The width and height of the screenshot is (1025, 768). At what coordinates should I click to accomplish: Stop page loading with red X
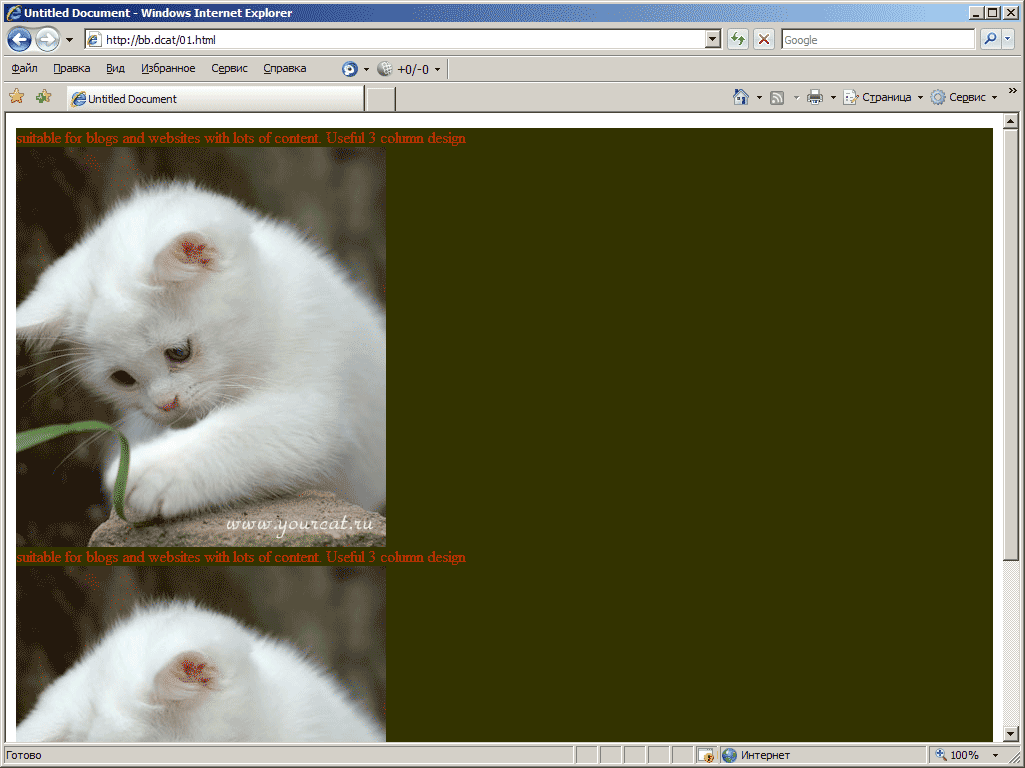pos(764,40)
